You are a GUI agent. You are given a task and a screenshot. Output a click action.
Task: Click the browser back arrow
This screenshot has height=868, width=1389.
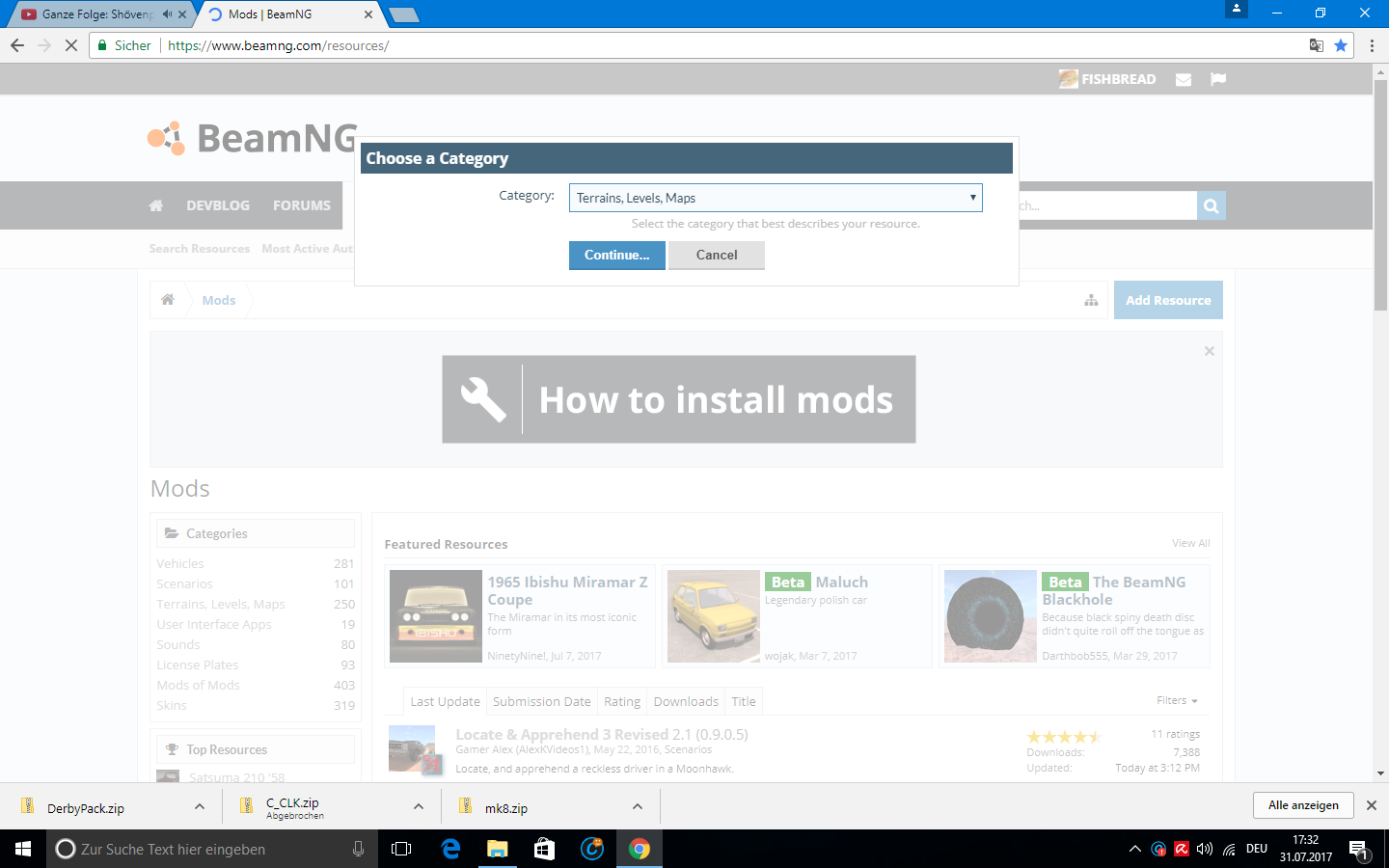[x=17, y=45]
